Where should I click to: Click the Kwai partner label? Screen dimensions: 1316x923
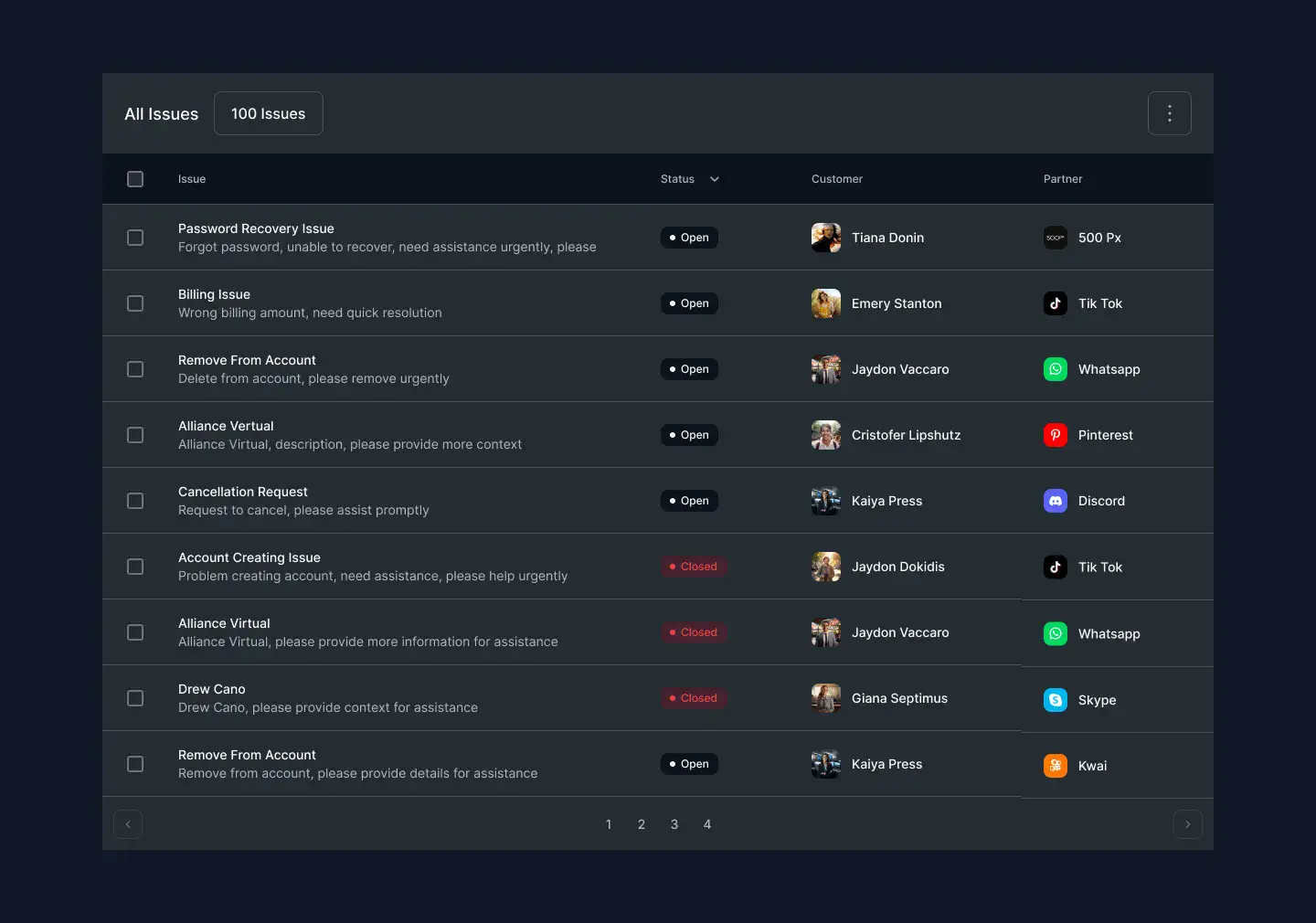pos(1092,766)
